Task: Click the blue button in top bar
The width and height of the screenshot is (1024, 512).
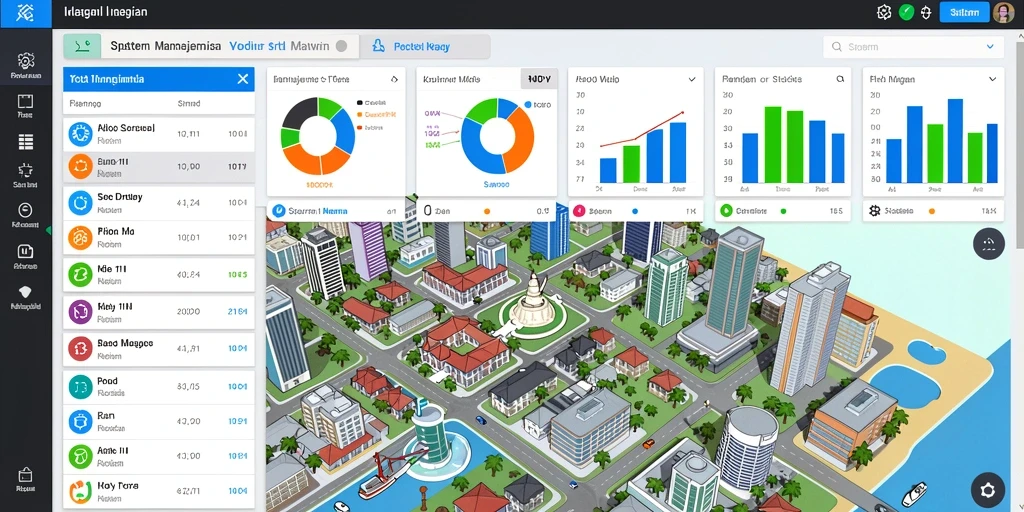Action: tap(963, 12)
